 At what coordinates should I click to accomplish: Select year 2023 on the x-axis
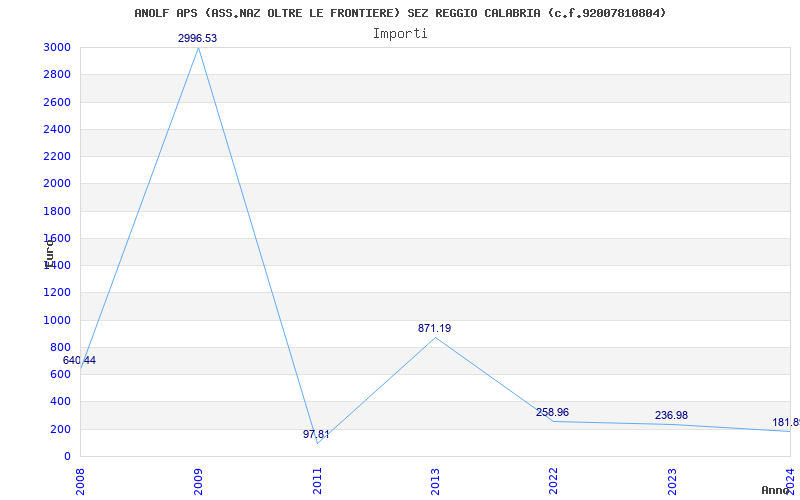tap(672, 480)
